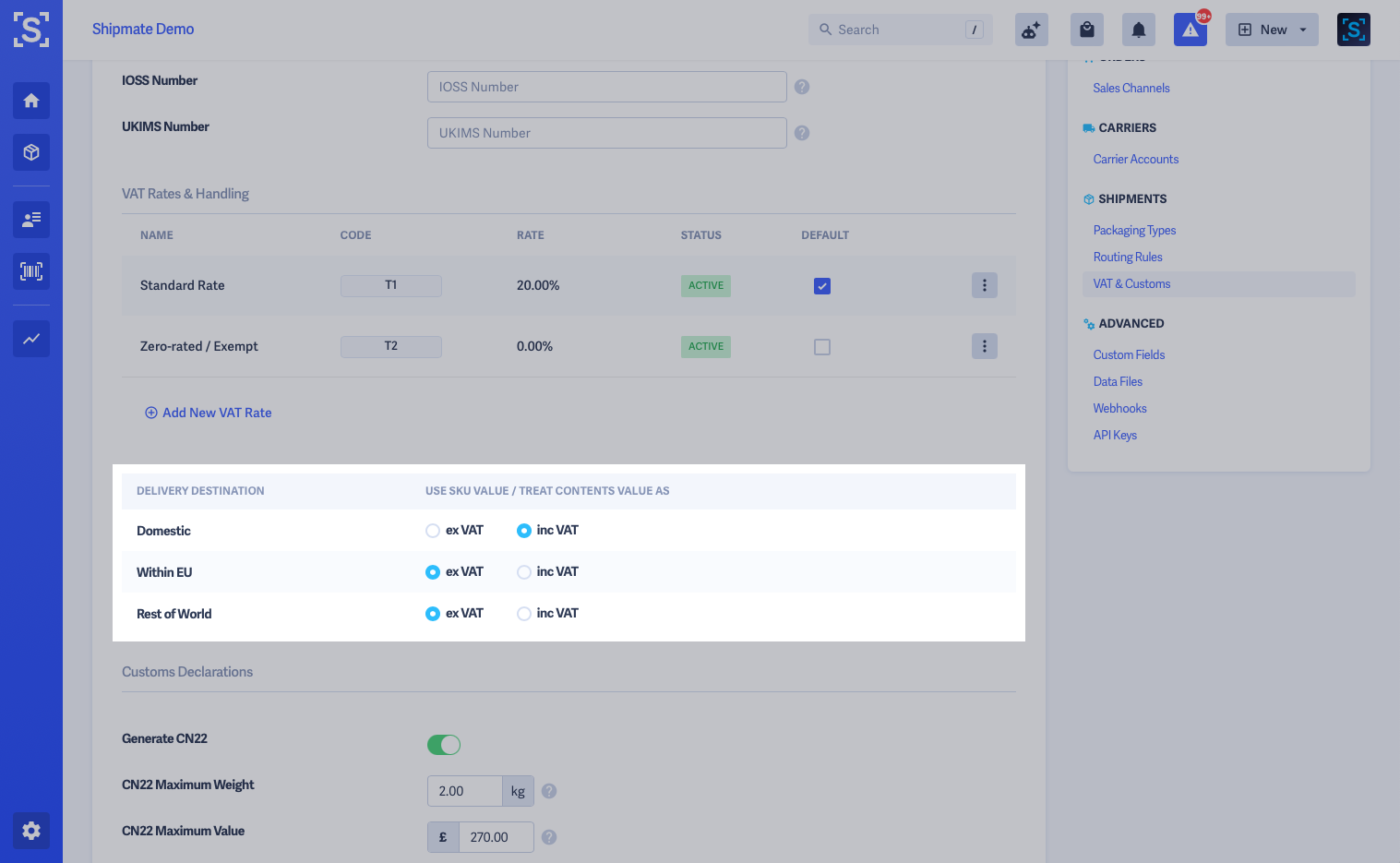Open the alerts warning triangle icon

1191,30
